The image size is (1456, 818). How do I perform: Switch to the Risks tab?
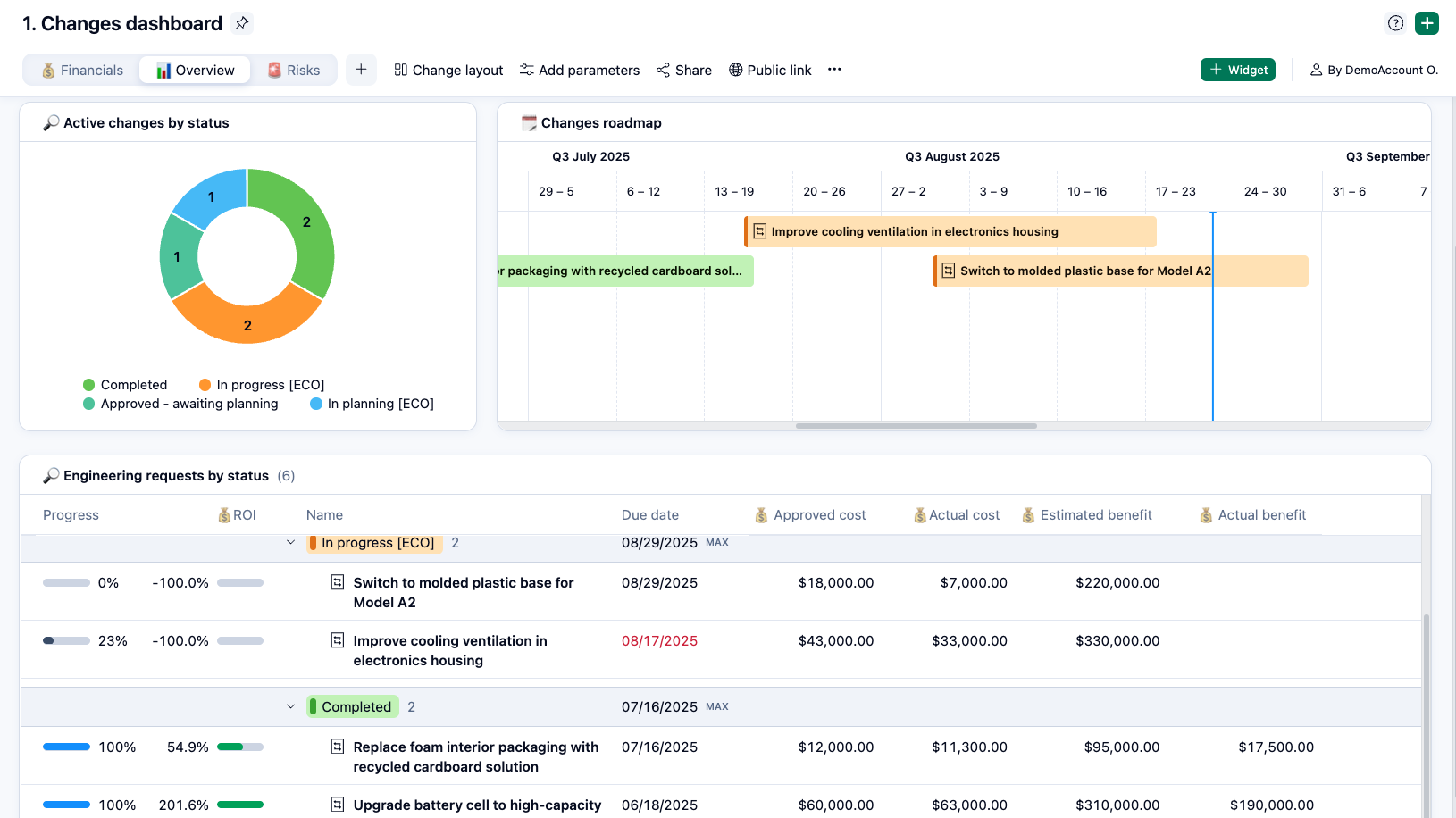[x=295, y=69]
